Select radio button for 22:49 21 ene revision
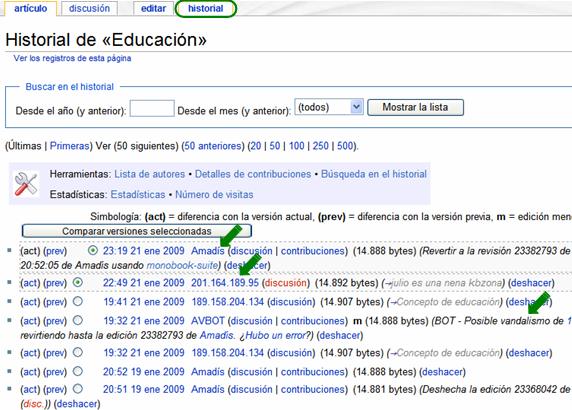 click(78, 282)
